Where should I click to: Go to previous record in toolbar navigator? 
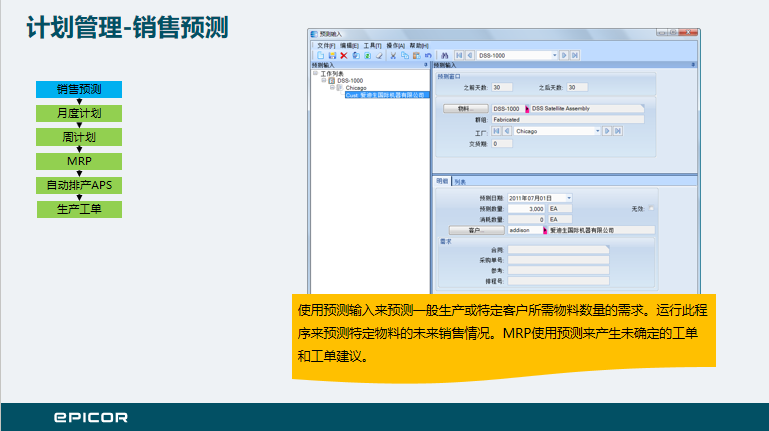[470, 55]
